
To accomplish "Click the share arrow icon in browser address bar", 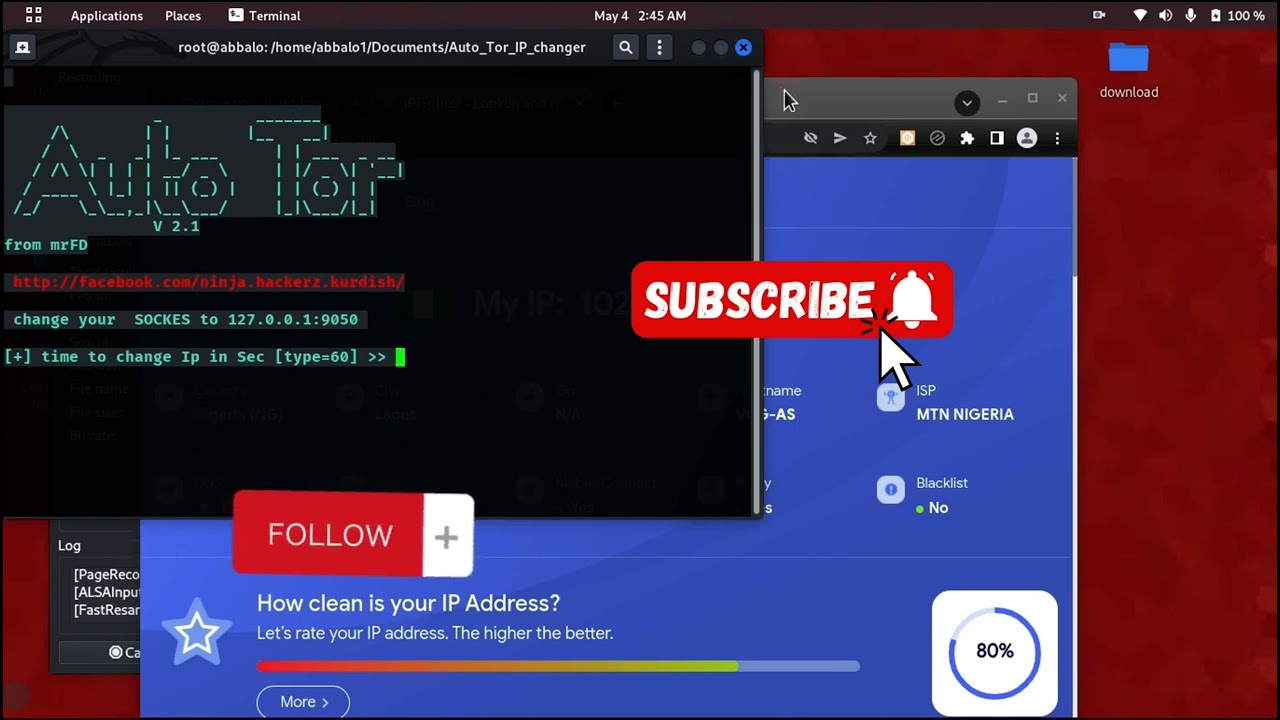I will [840, 138].
